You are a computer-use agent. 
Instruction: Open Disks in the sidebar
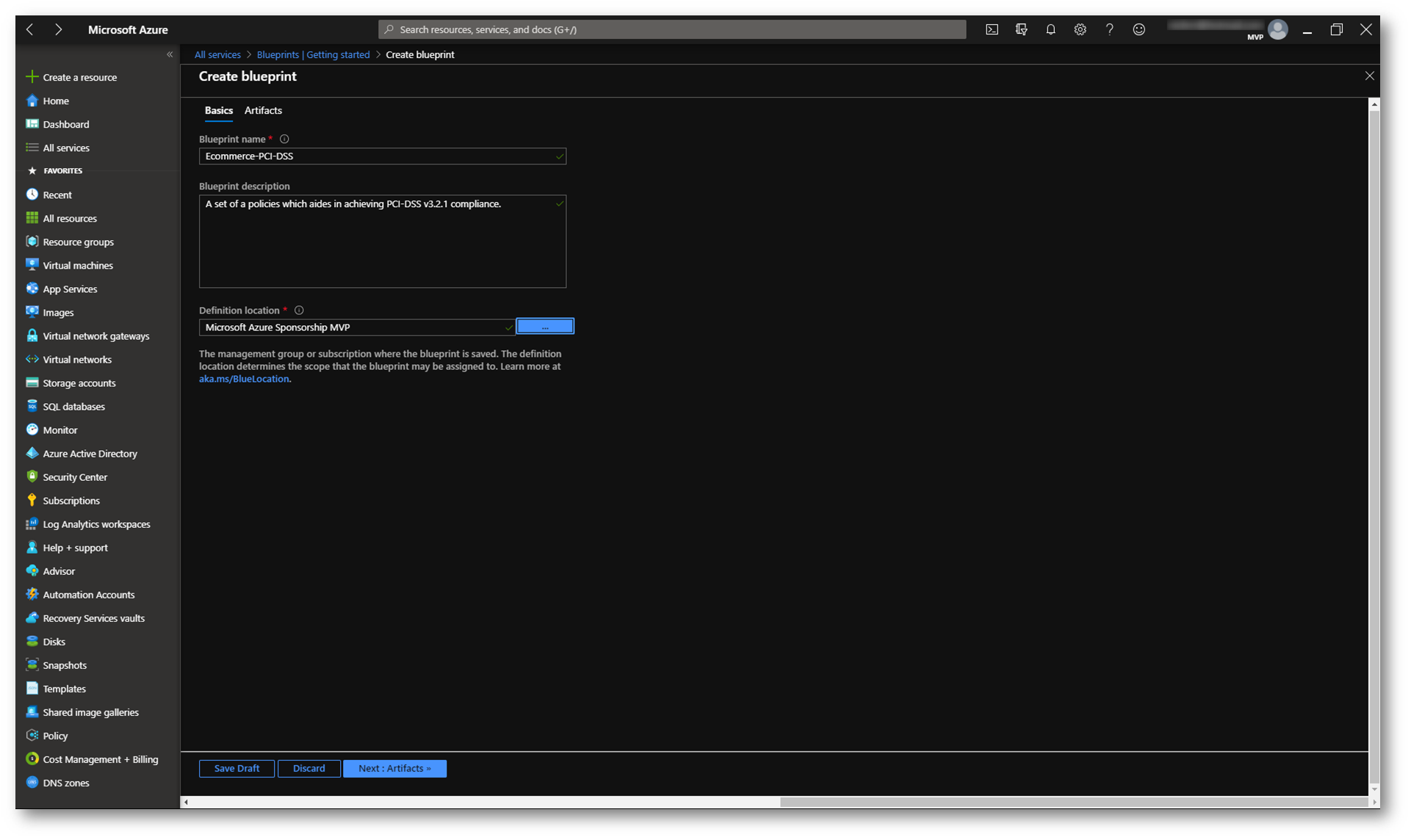pyautogui.click(x=46, y=641)
